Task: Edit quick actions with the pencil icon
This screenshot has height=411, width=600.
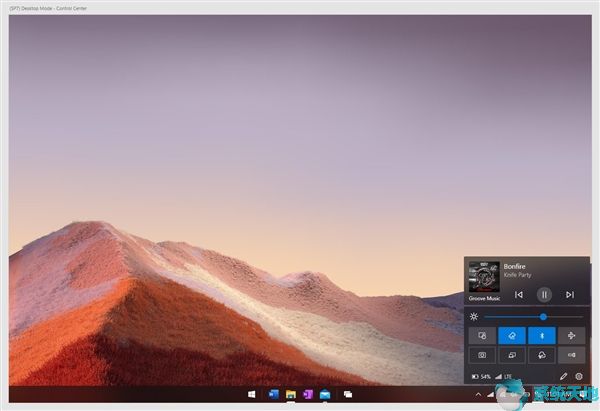Action: (563, 377)
